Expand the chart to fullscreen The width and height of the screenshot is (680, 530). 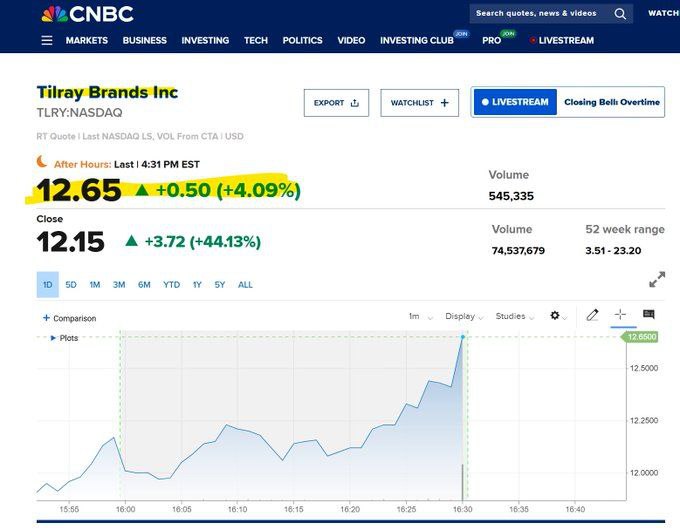pyautogui.click(x=657, y=280)
